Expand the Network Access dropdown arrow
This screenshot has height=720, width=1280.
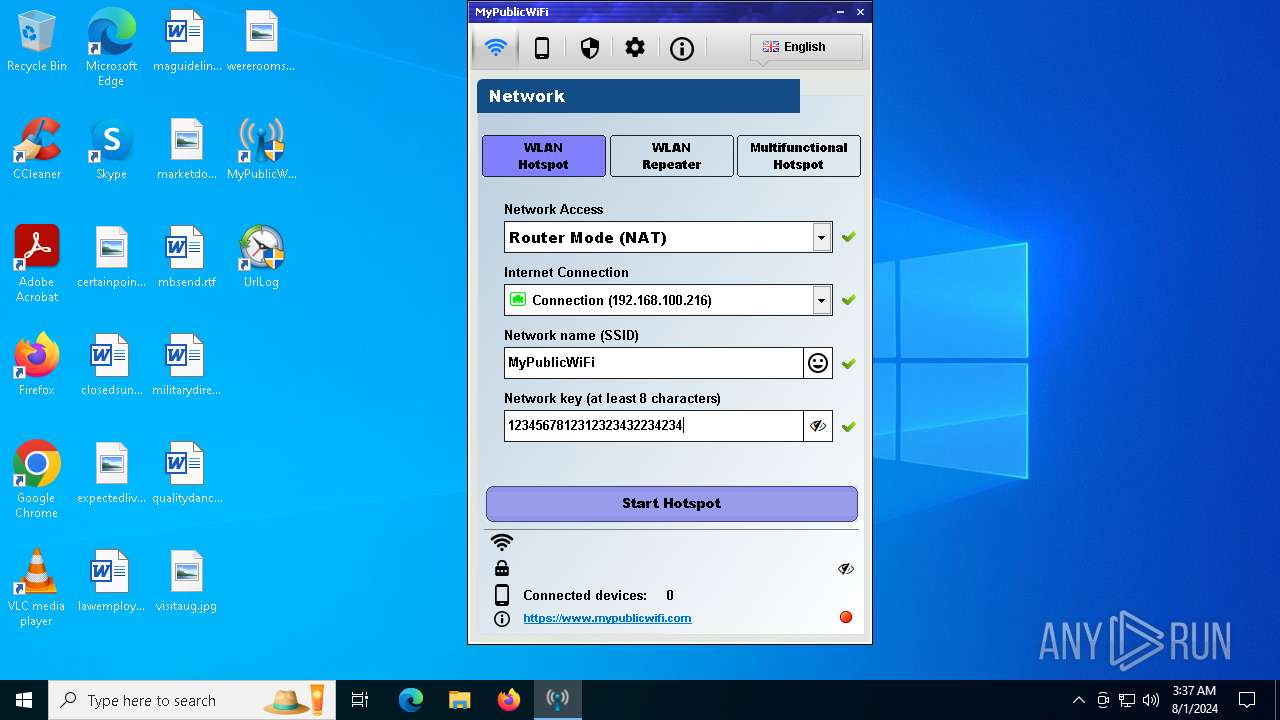click(821, 238)
